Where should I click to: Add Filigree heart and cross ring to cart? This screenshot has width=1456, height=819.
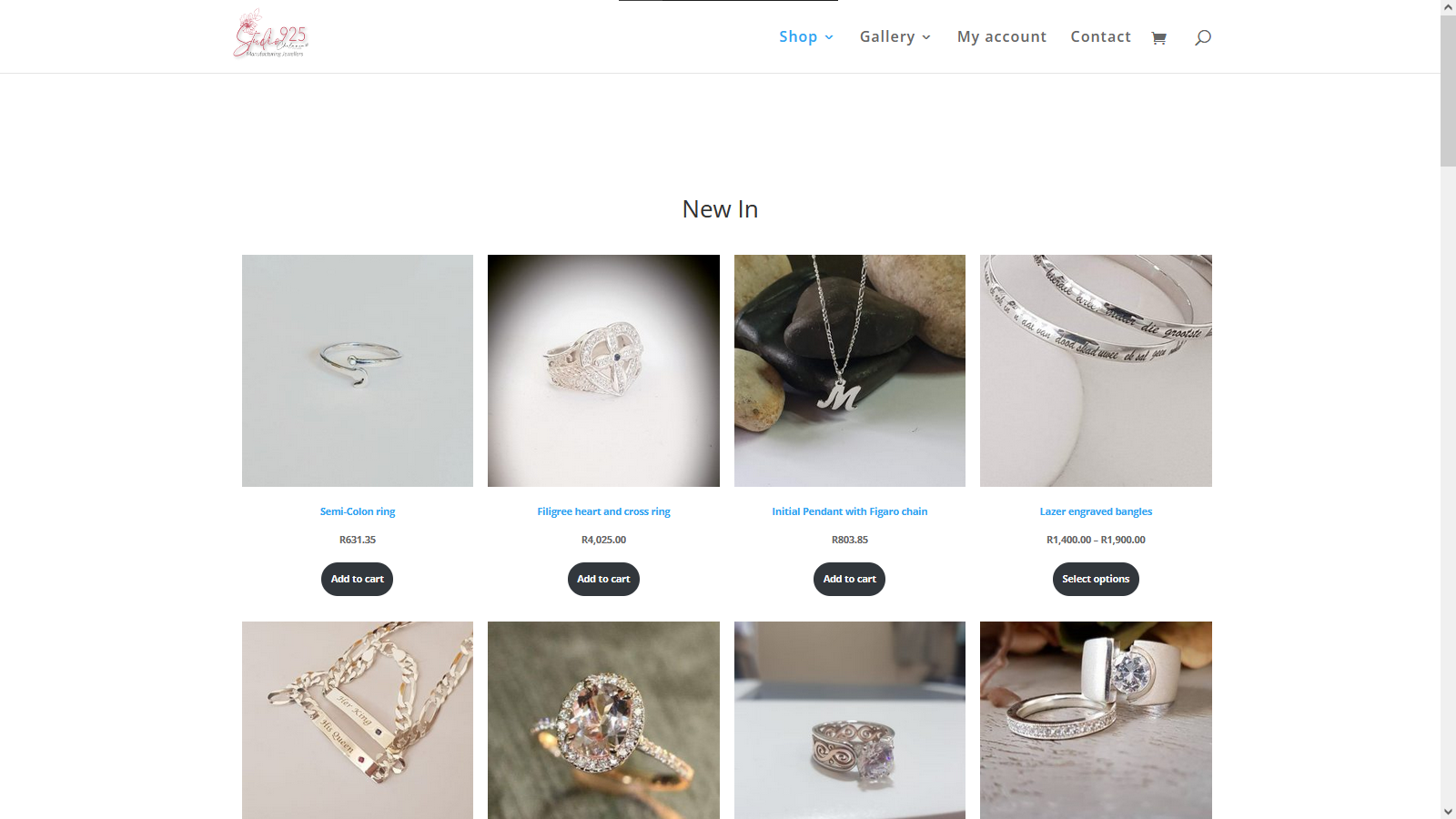pos(603,579)
